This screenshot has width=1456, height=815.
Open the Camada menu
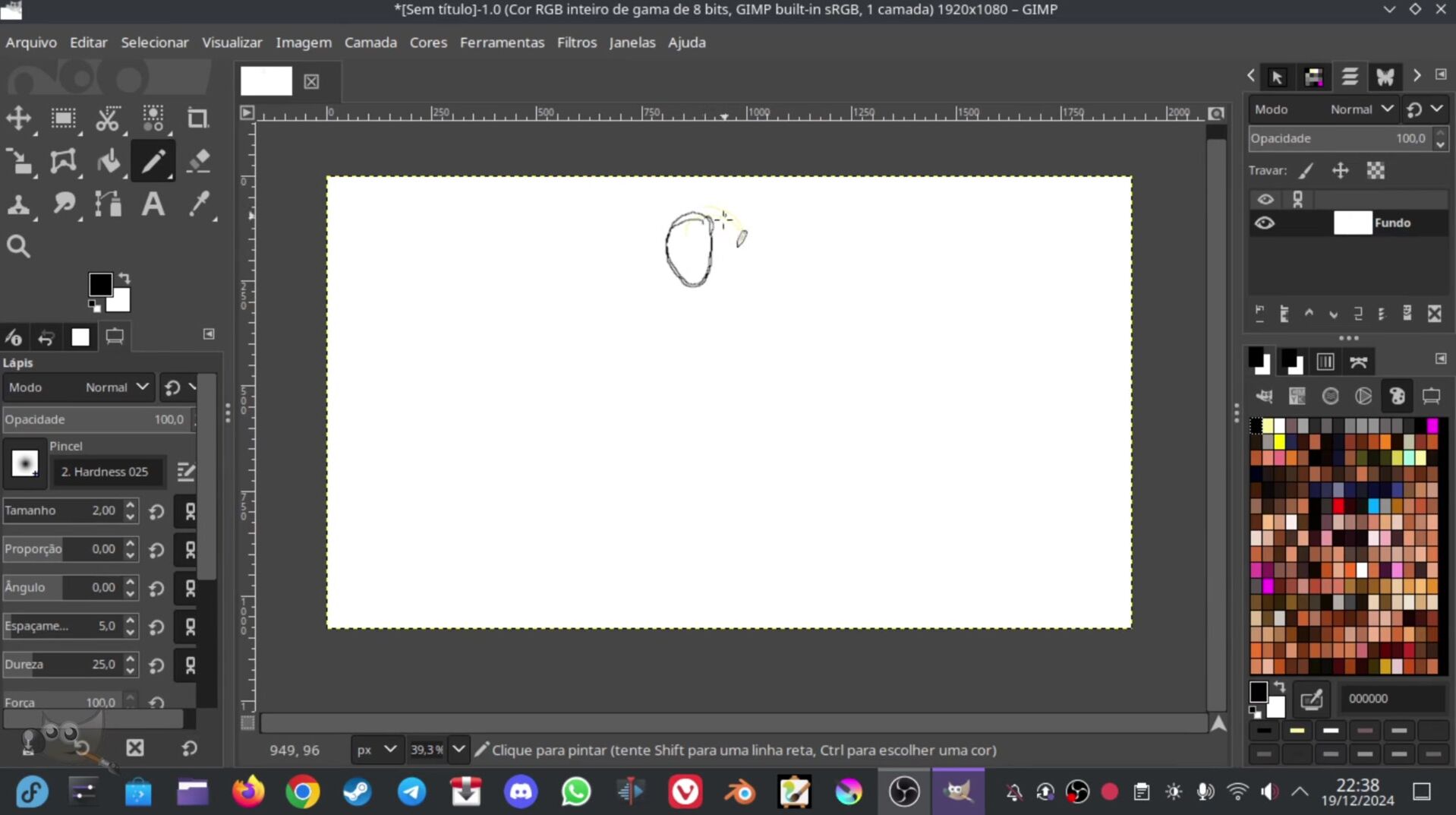click(x=370, y=43)
